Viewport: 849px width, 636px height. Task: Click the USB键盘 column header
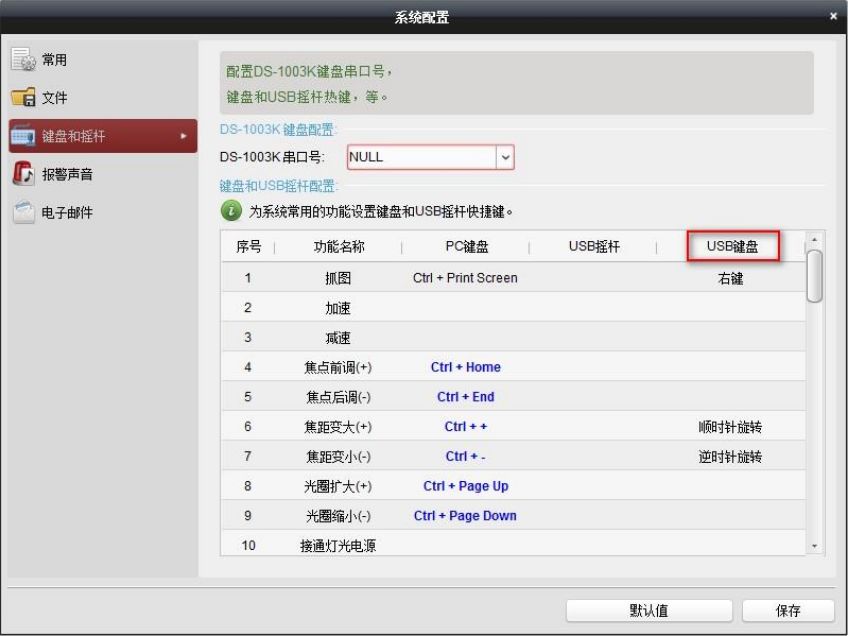(x=732, y=247)
